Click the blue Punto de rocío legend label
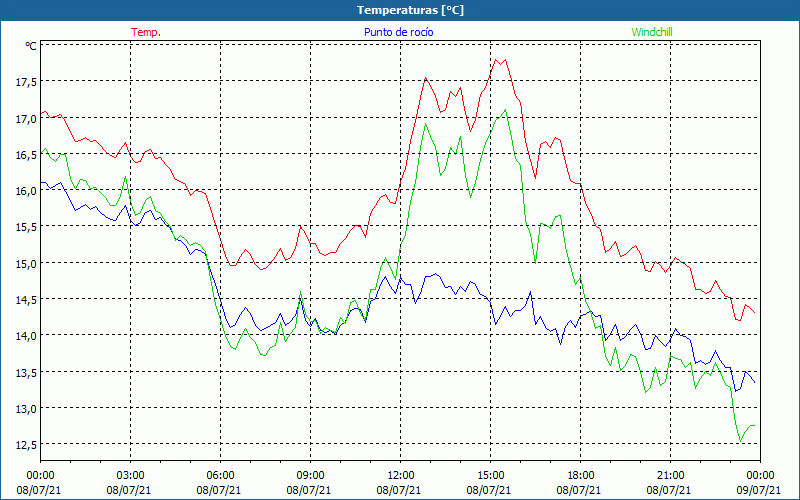The image size is (800, 500). point(398,32)
